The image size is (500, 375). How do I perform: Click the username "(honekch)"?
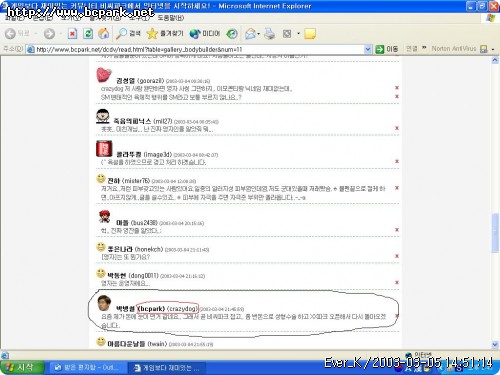point(149,249)
